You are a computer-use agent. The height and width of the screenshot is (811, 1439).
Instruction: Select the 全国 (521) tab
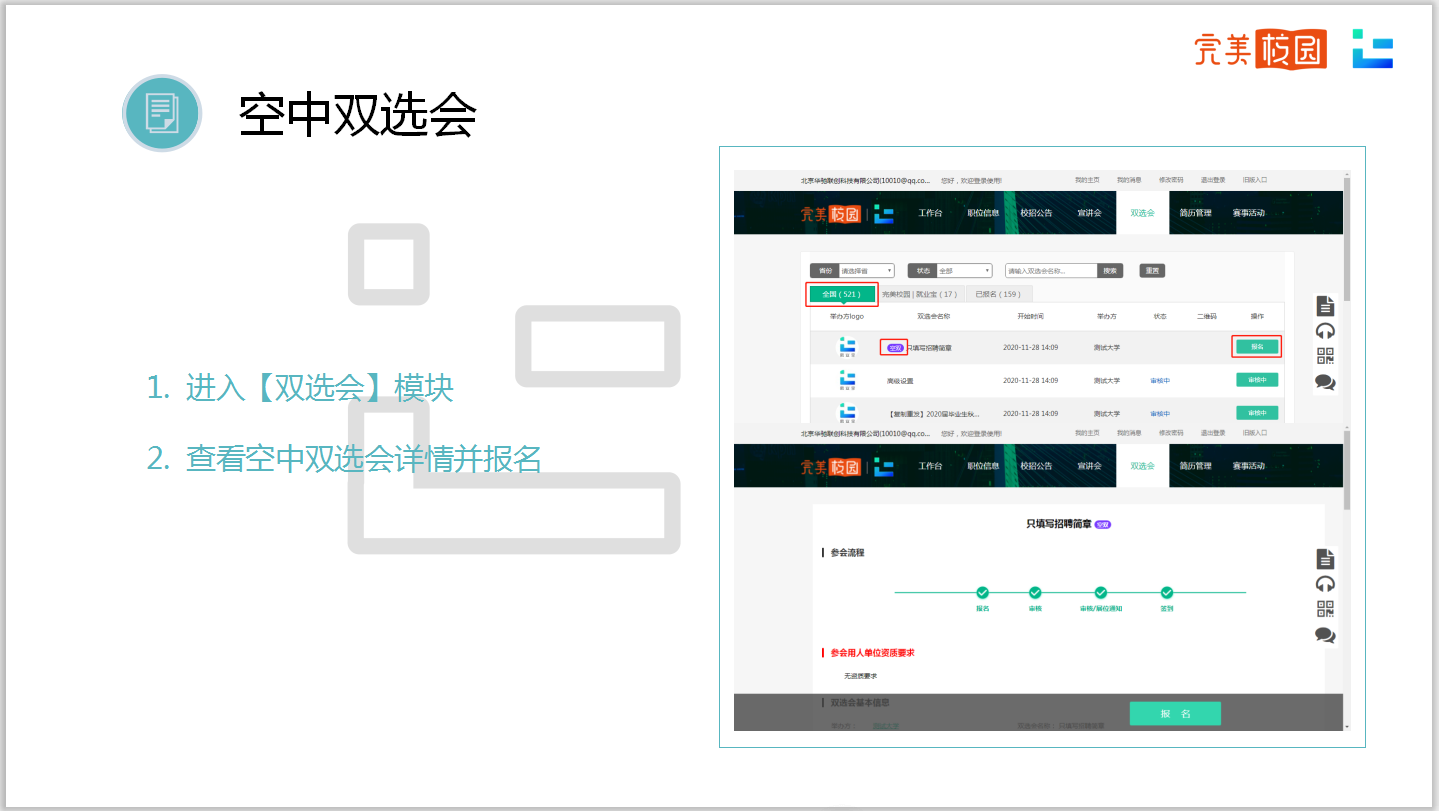click(842, 294)
